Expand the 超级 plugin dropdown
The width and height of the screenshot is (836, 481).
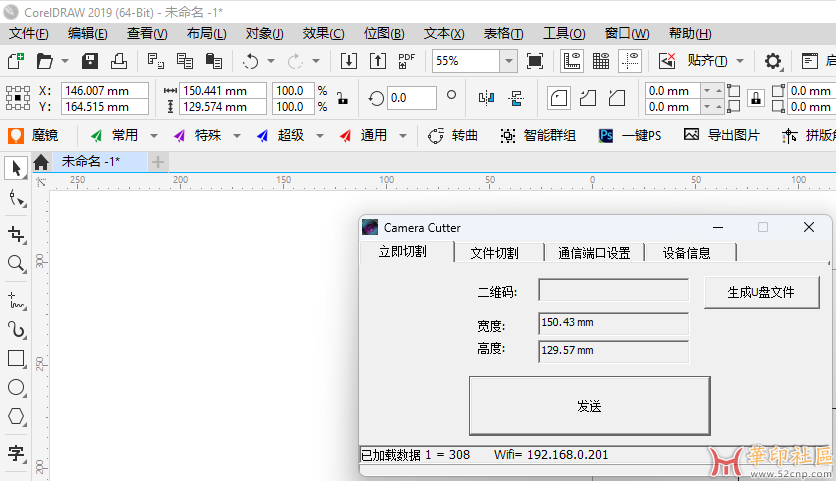[x=320, y=136]
